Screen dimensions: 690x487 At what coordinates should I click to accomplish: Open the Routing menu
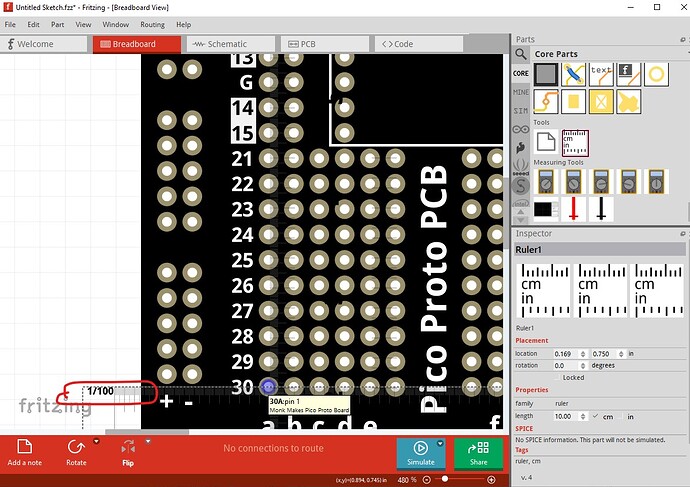pyautogui.click(x=152, y=25)
